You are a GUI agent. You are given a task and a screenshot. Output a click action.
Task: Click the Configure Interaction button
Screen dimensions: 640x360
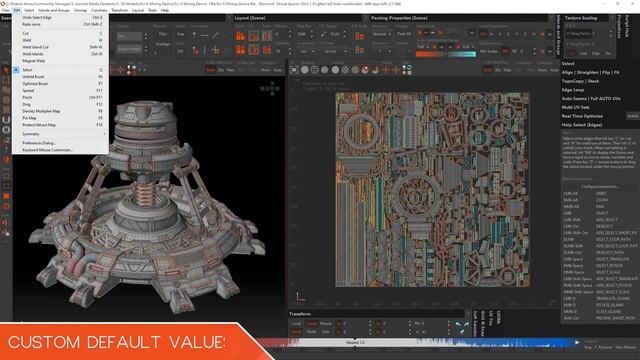(x=600, y=187)
